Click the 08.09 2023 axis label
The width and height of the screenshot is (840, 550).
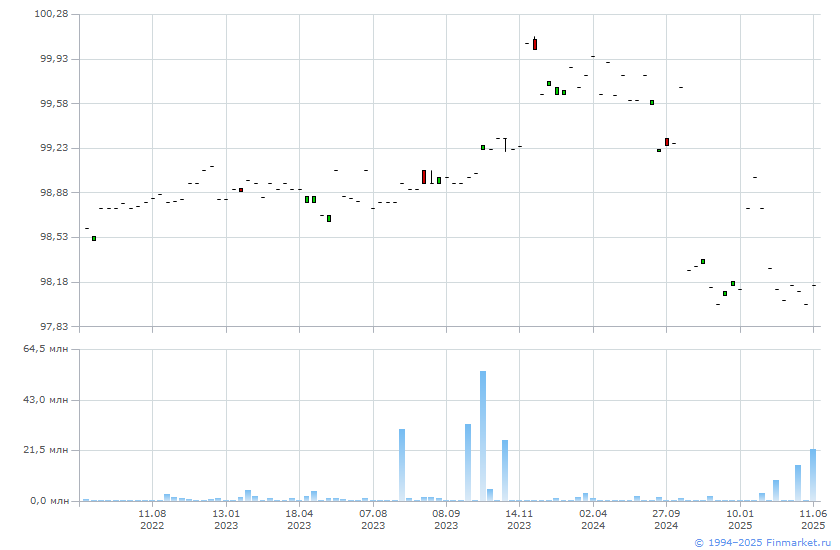pos(446,520)
